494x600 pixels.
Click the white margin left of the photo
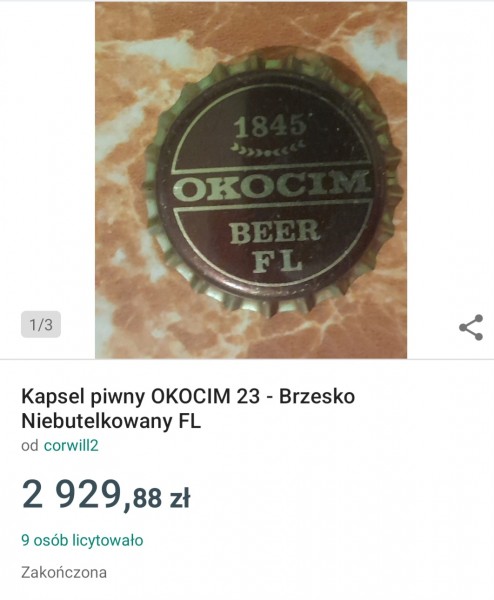pos(47,153)
